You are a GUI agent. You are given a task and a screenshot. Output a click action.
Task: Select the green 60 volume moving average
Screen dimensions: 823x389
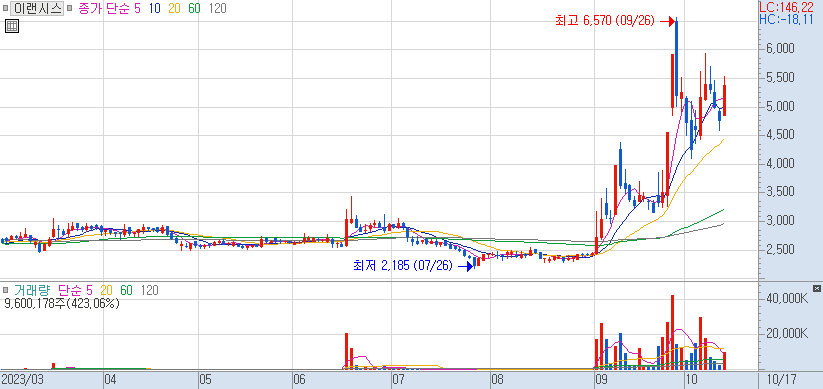tap(126, 290)
